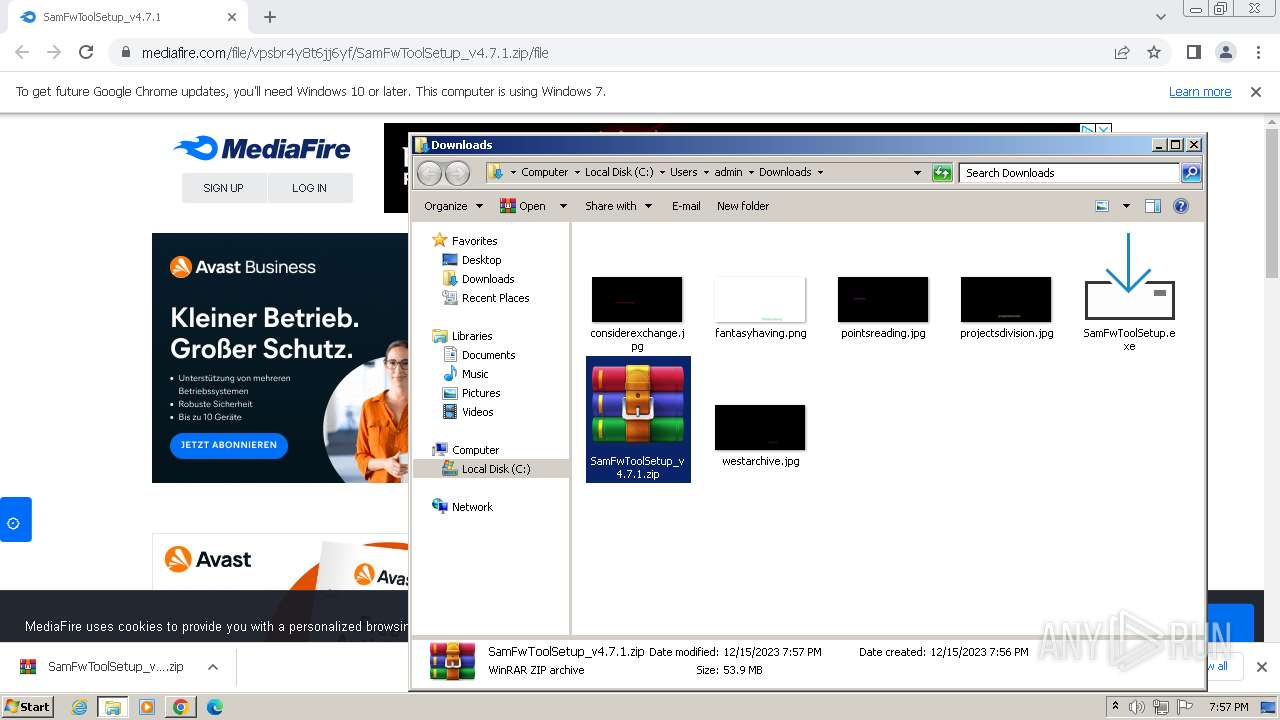This screenshot has height=720, width=1280.
Task: Select Recent Places under Favorites
Action: [x=495, y=298]
